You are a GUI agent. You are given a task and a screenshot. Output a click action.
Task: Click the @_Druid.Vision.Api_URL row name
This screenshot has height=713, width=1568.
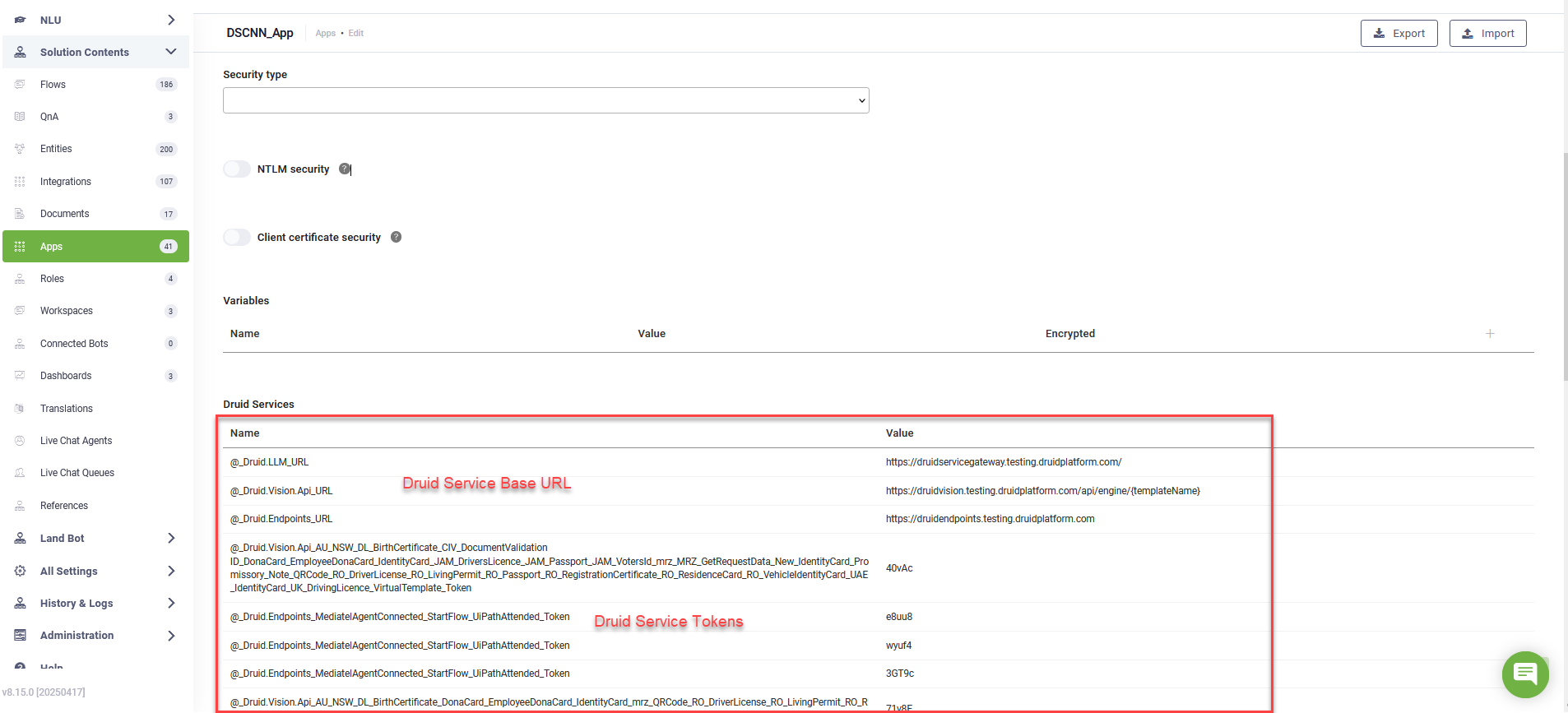tap(281, 491)
